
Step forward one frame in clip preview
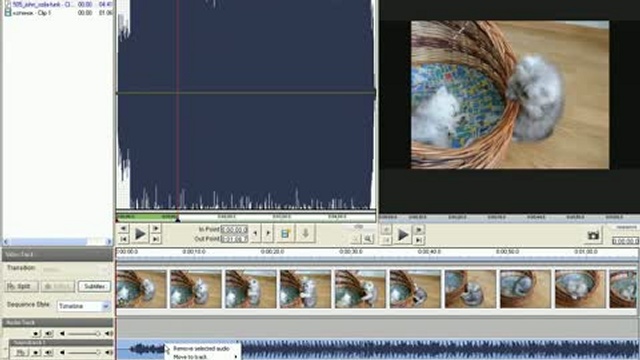tap(156, 229)
